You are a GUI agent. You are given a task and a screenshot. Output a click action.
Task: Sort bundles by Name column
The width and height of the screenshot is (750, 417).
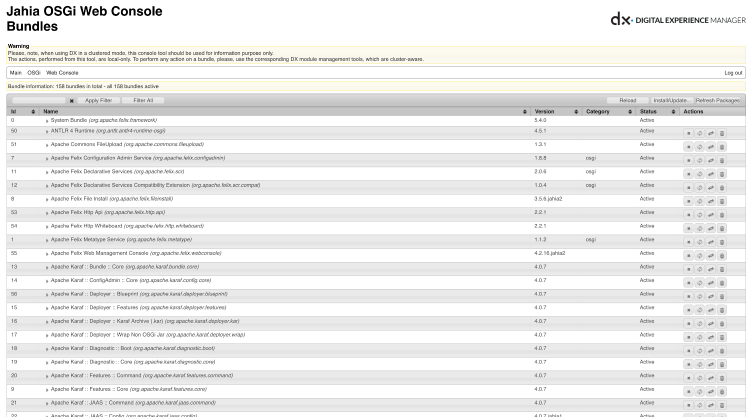point(285,111)
